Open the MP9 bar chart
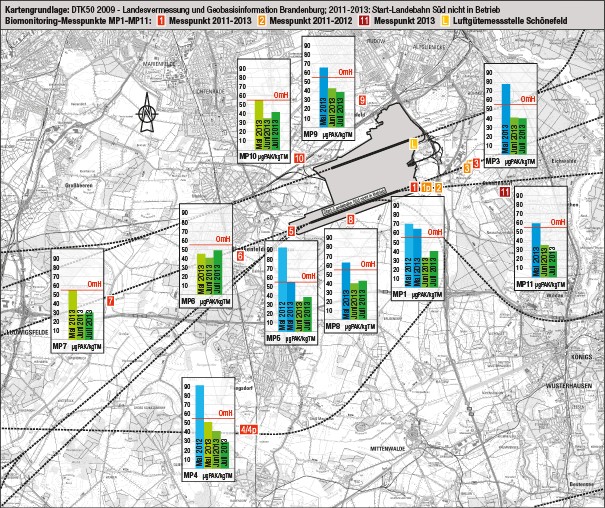The width and height of the screenshot is (605, 508). click(x=328, y=88)
